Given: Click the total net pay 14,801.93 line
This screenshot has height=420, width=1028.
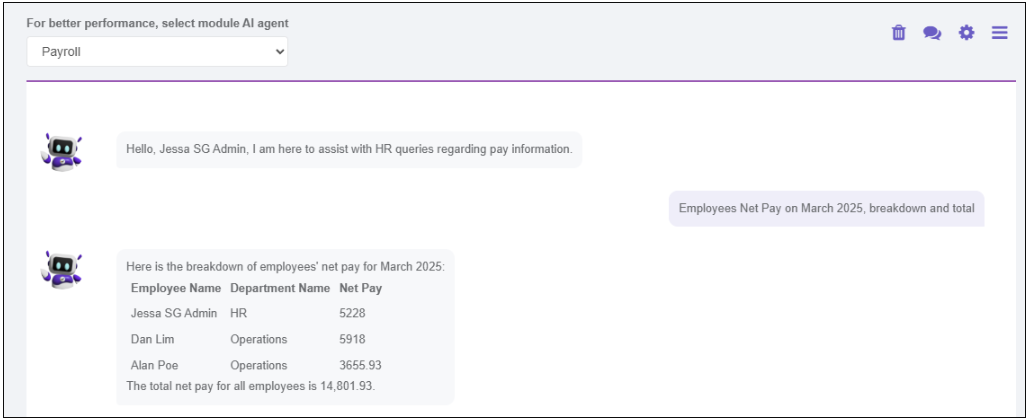Looking at the screenshot, I should (250, 386).
